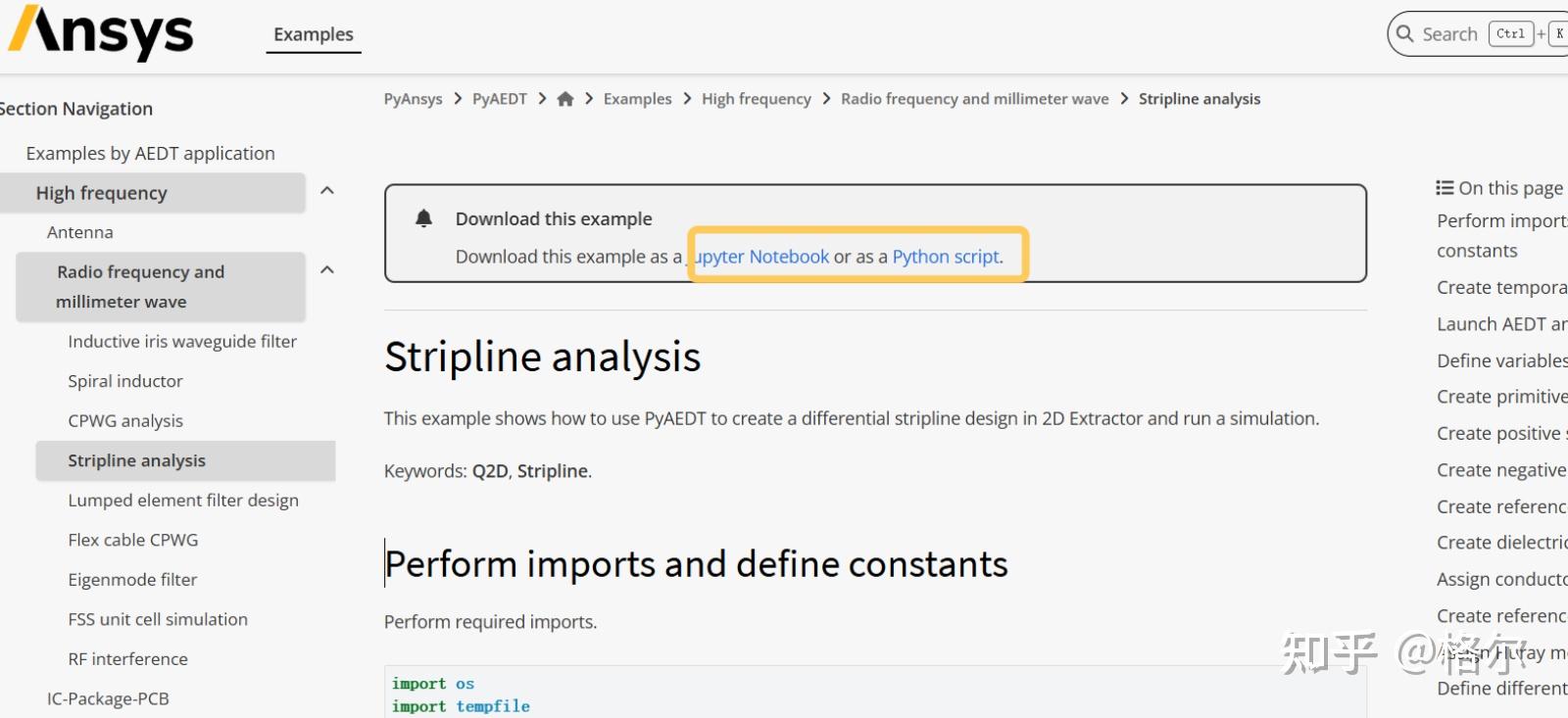The image size is (1568, 718).
Task: Go to PyAEDT breadcrumb link
Action: tap(500, 99)
